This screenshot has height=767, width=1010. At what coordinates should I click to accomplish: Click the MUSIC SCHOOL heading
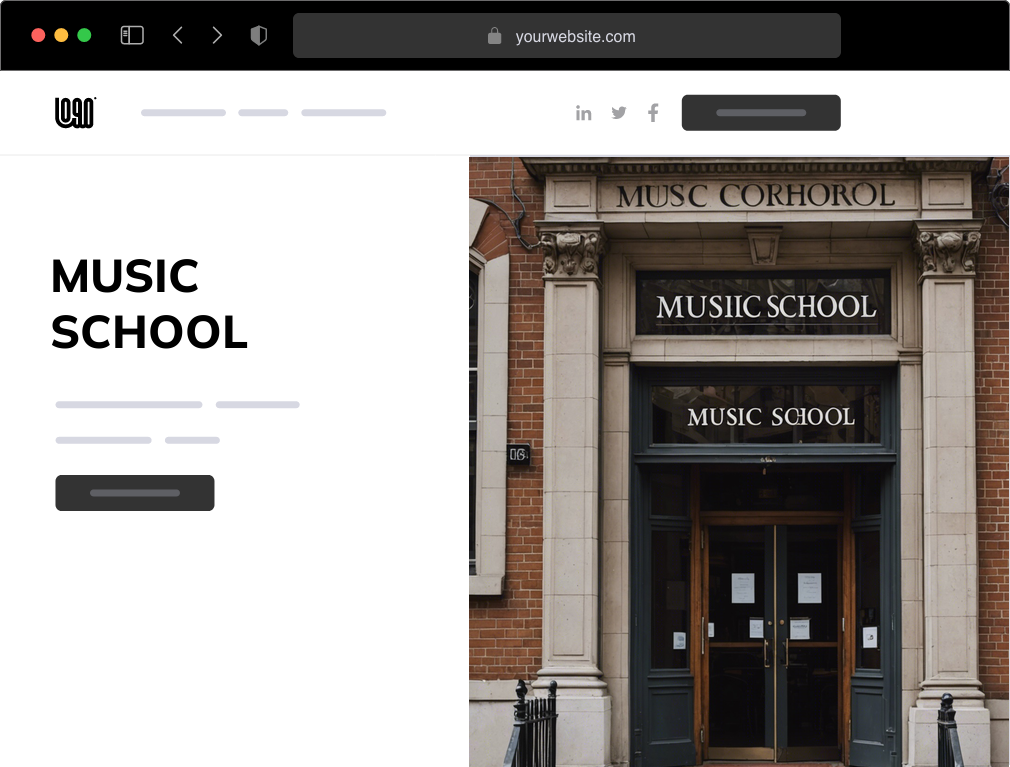point(149,303)
